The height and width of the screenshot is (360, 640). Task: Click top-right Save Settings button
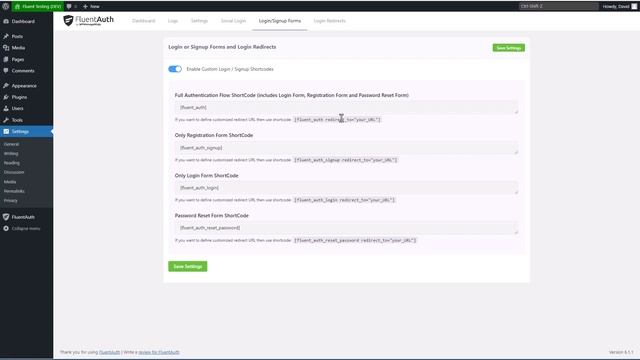(x=509, y=48)
